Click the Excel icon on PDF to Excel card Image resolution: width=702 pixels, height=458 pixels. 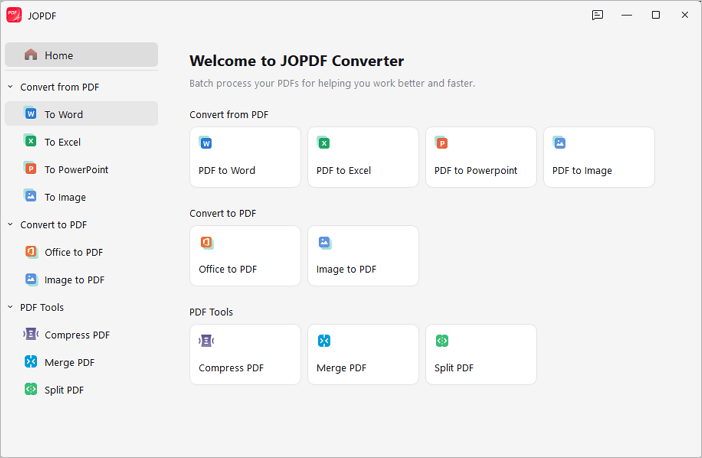pyautogui.click(x=324, y=143)
